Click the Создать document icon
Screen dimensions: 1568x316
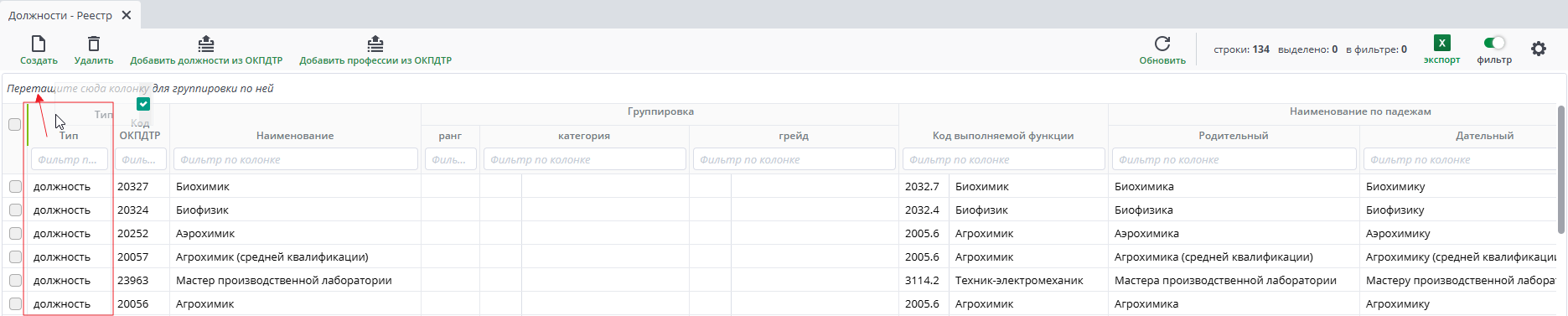pyautogui.click(x=39, y=44)
